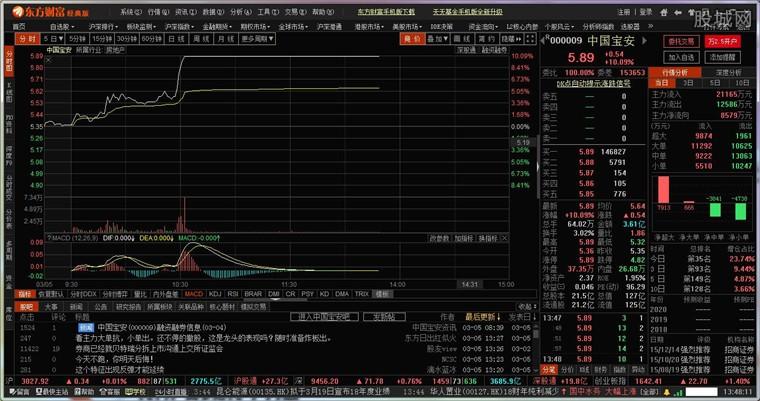The height and width of the screenshot is (401, 760).
Task: Open the 系统 menu
Action: (131, 12)
